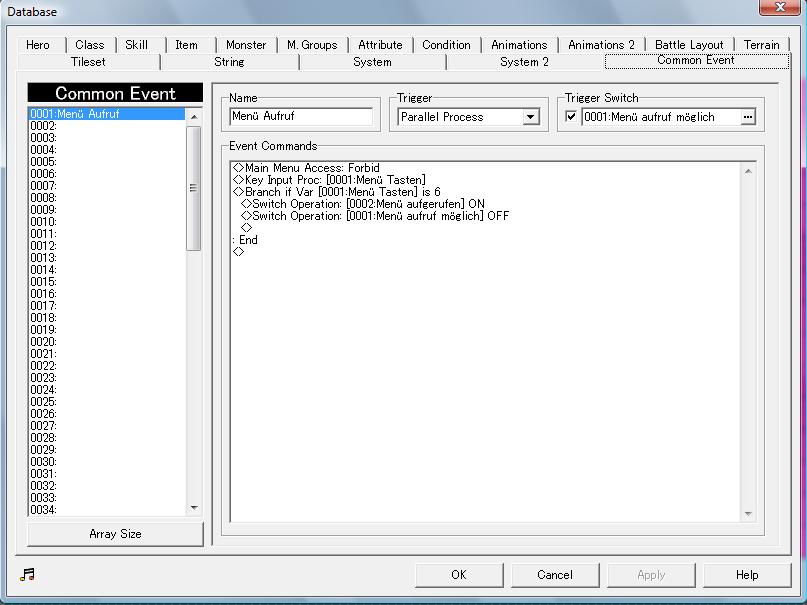
Task: Go to the System tab
Action: pyautogui.click(x=372, y=62)
